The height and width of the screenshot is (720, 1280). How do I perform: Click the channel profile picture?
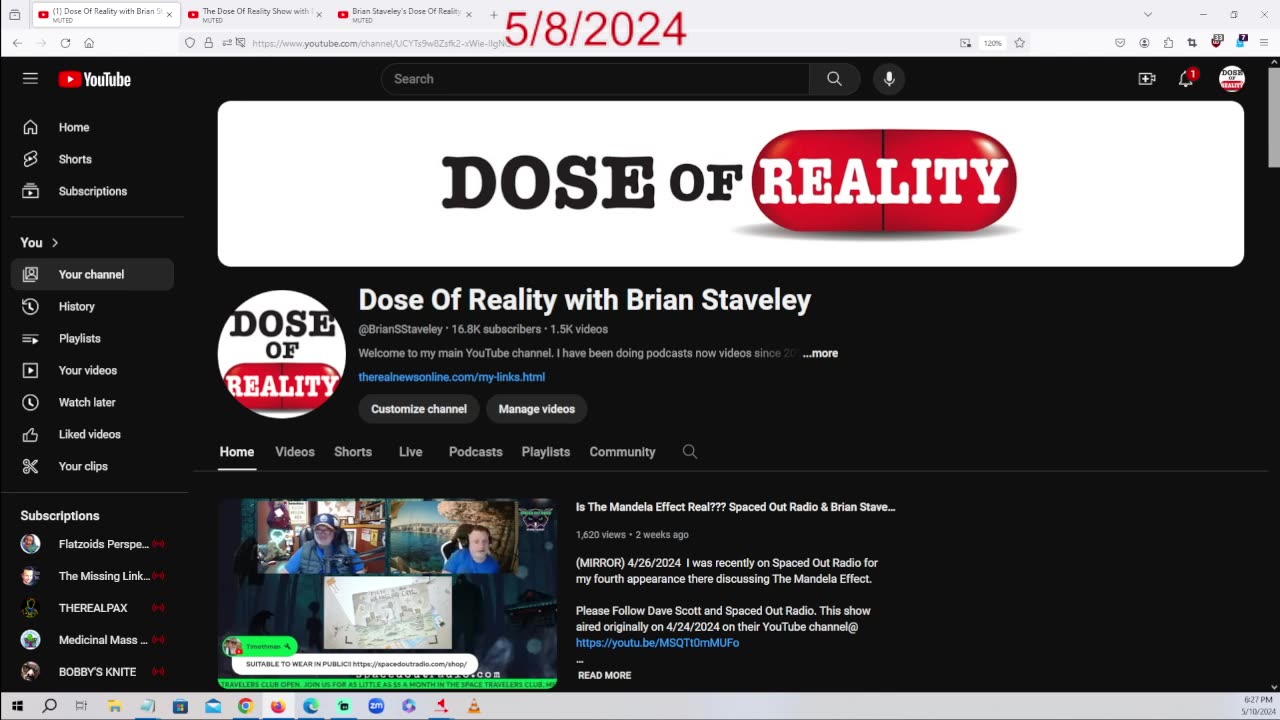(282, 354)
